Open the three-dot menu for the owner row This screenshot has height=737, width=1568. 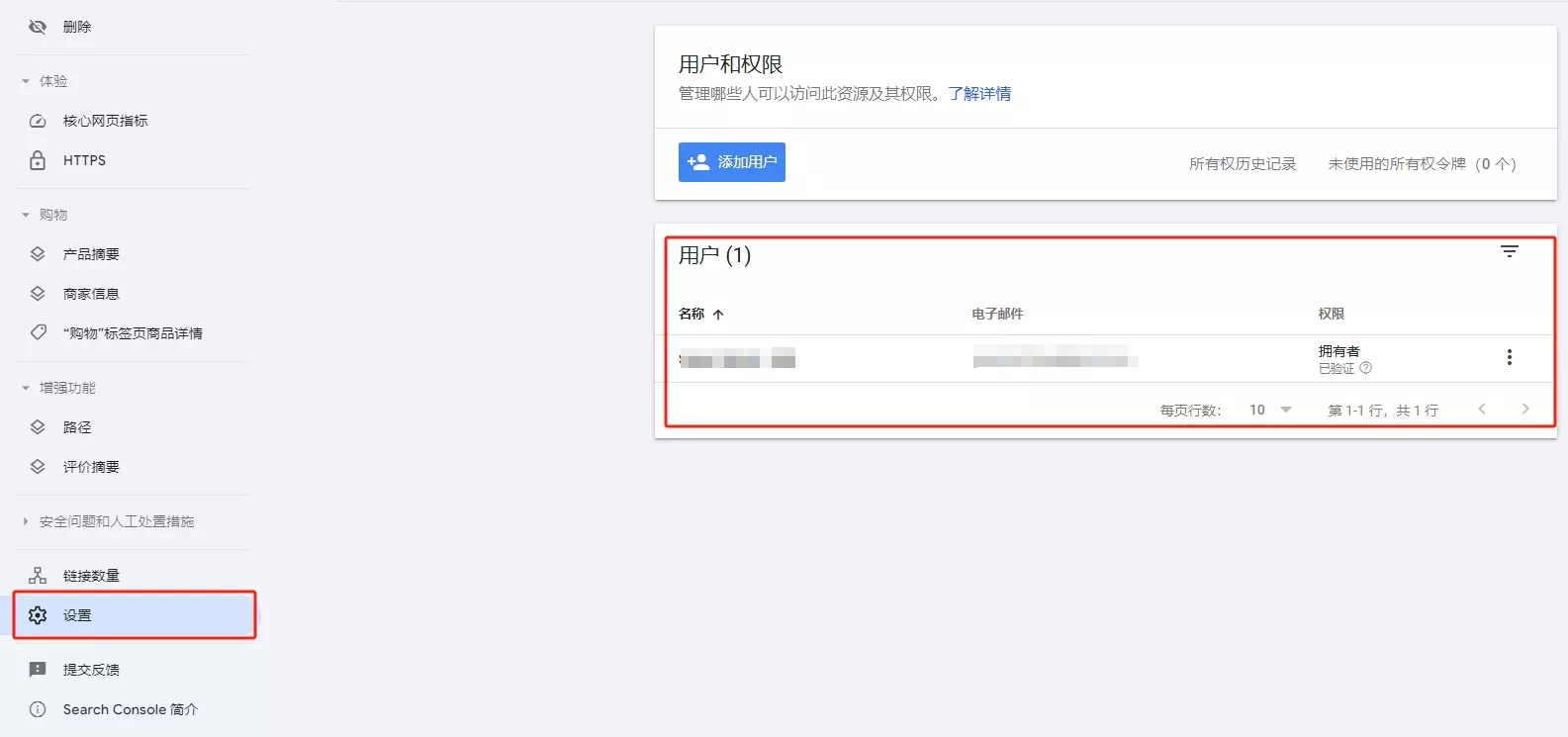click(x=1509, y=357)
